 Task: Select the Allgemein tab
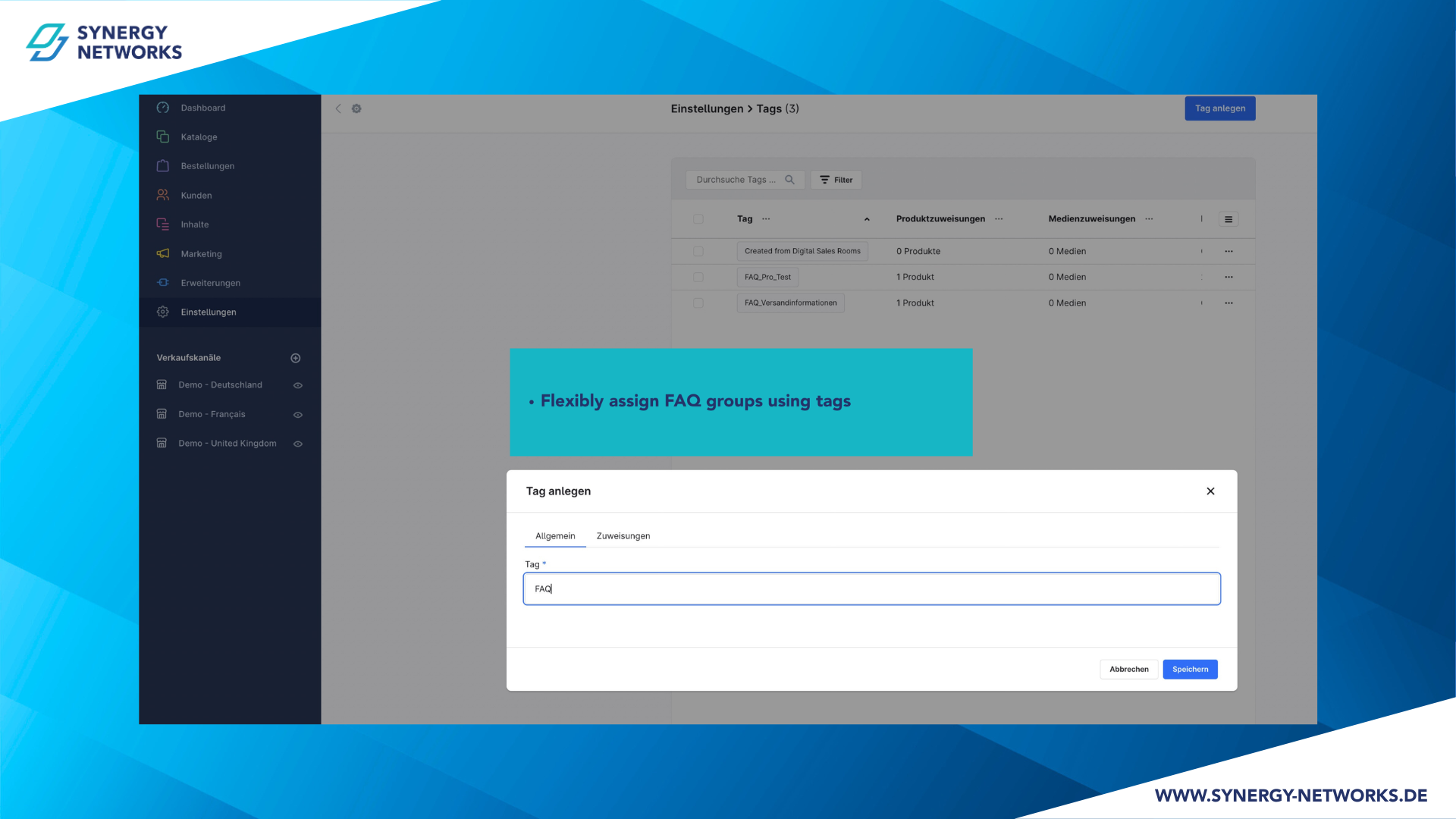tap(555, 535)
